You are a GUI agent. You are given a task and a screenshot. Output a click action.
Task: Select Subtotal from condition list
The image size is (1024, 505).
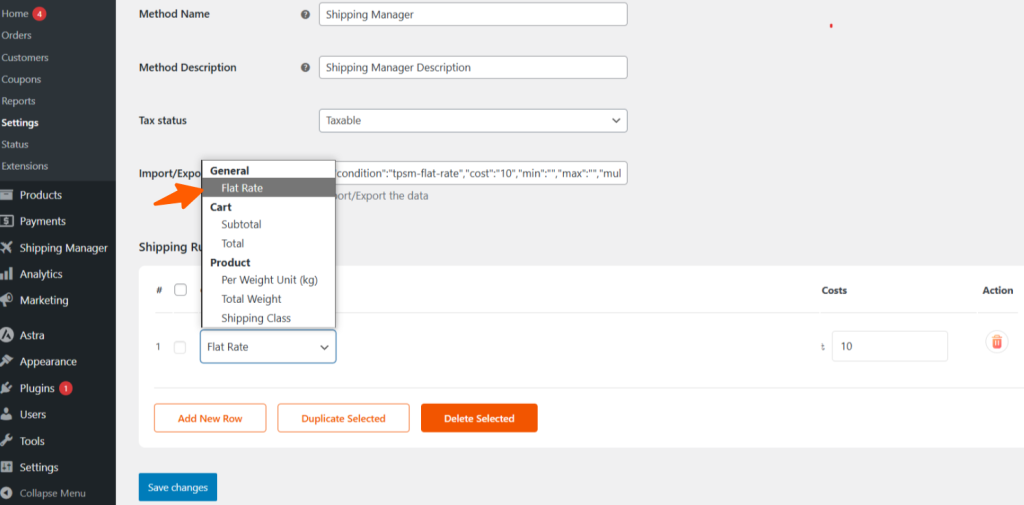pyautogui.click(x=241, y=225)
